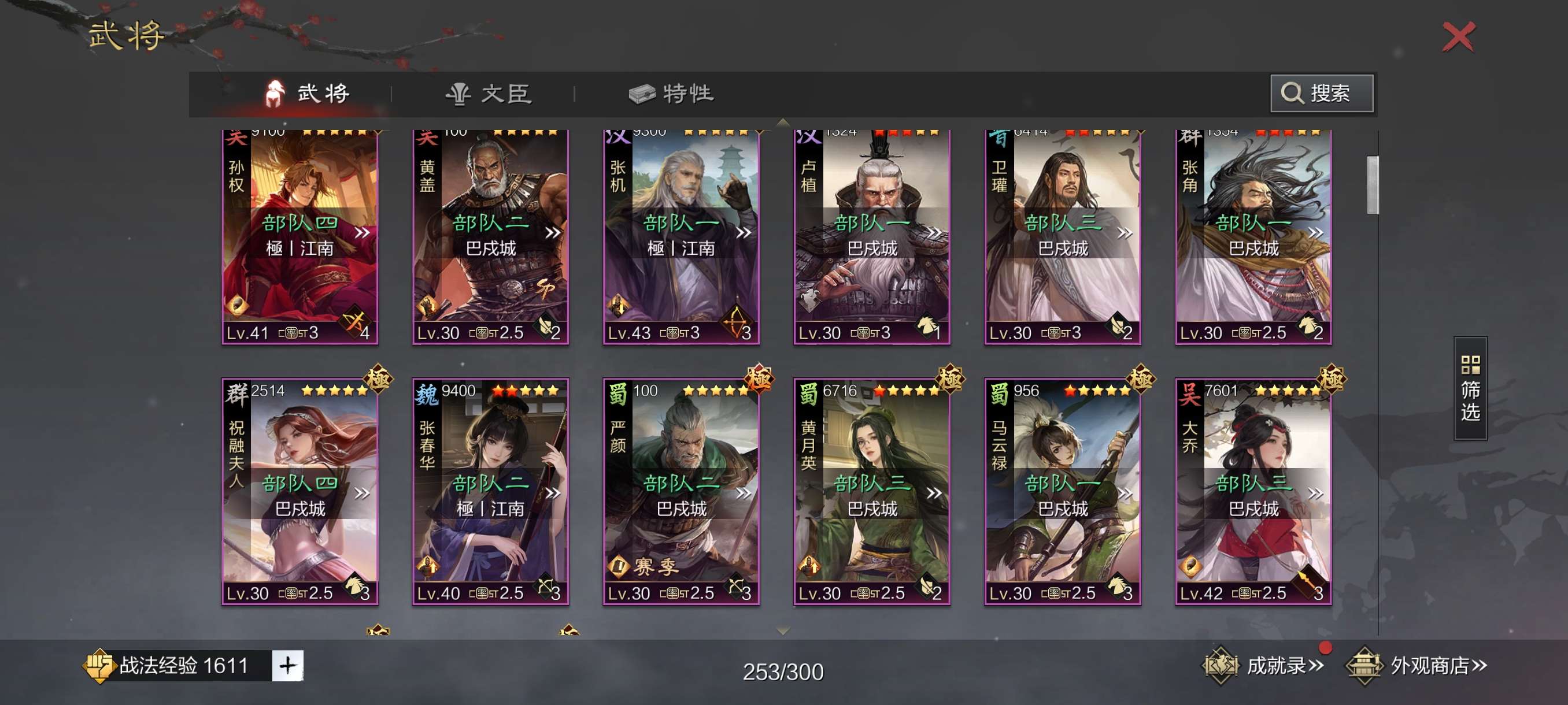Viewport: 1568px width, 705px height.
Task: Click the 搜索 search button
Action: coord(1321,93)
